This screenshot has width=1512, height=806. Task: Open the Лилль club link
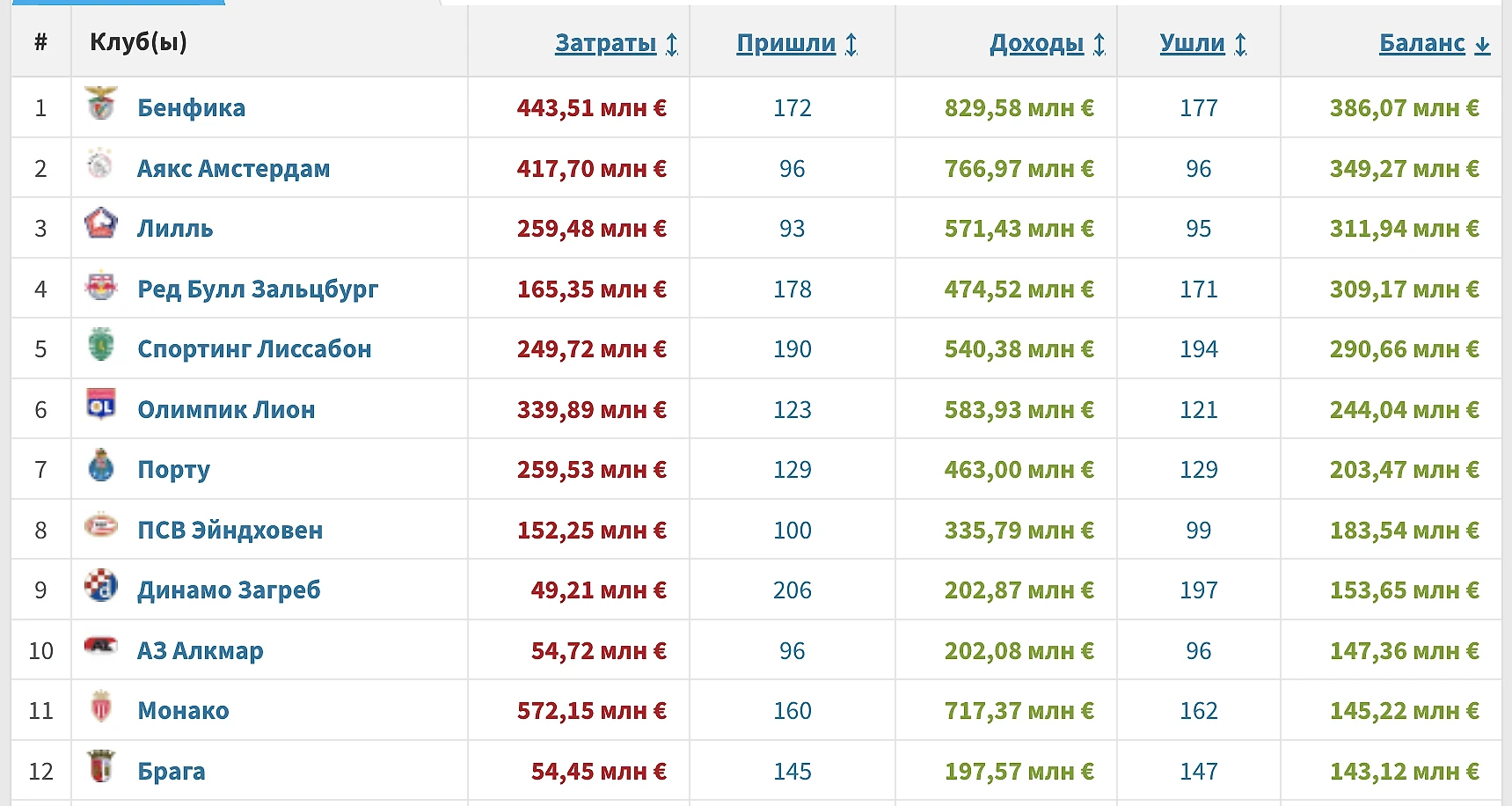coord(175,228)
